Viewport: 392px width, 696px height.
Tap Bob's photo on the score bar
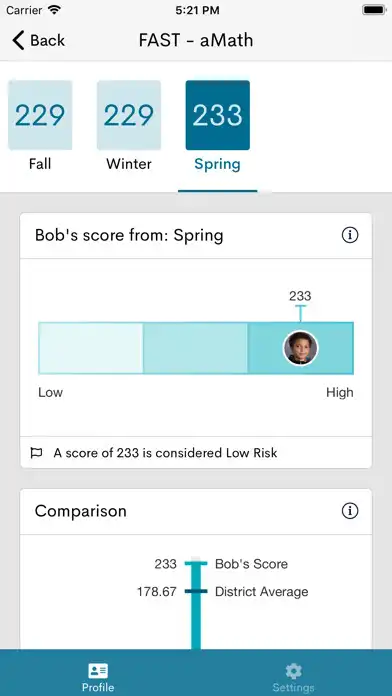coord(301,348)
